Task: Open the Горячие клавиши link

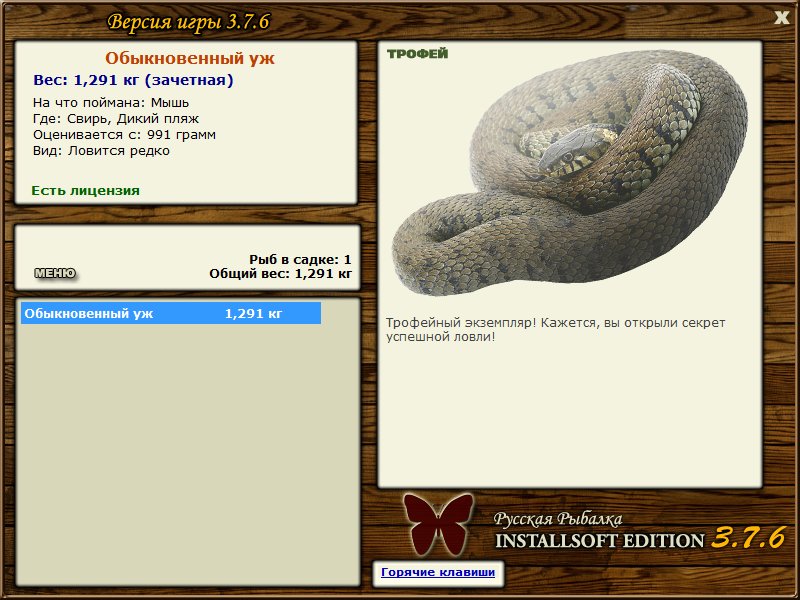Action: pos(438,572)
